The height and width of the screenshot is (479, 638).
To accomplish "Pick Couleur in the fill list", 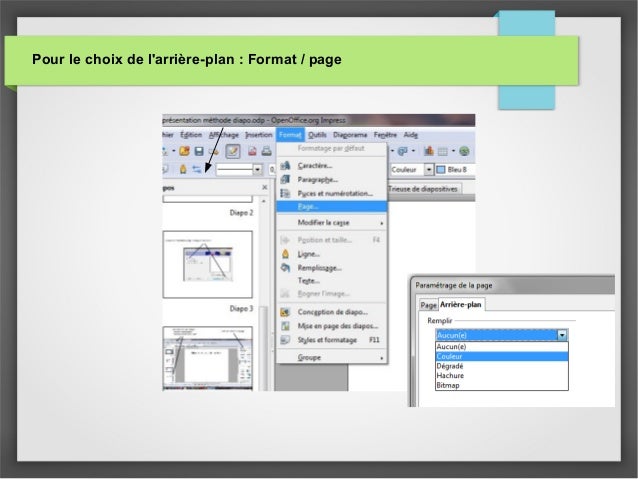I will (x=501, y=357).
